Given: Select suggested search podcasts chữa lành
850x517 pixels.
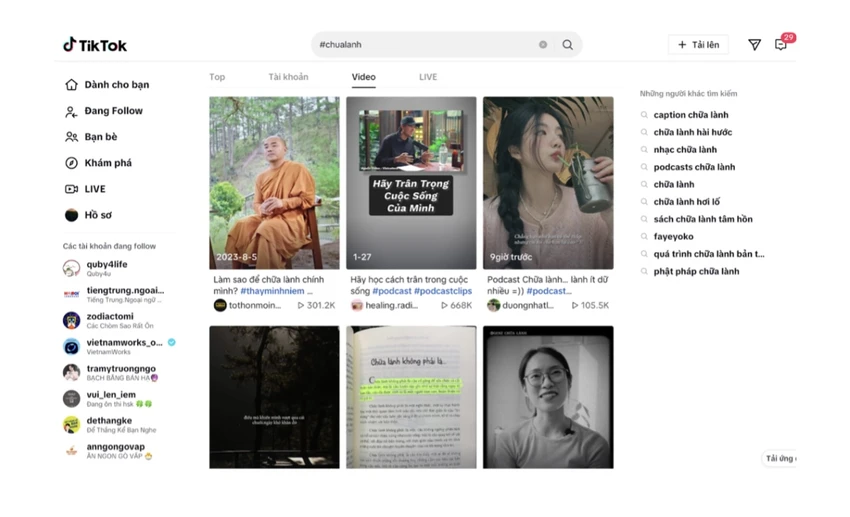Looking at the screenshot, I should (694, 167).
